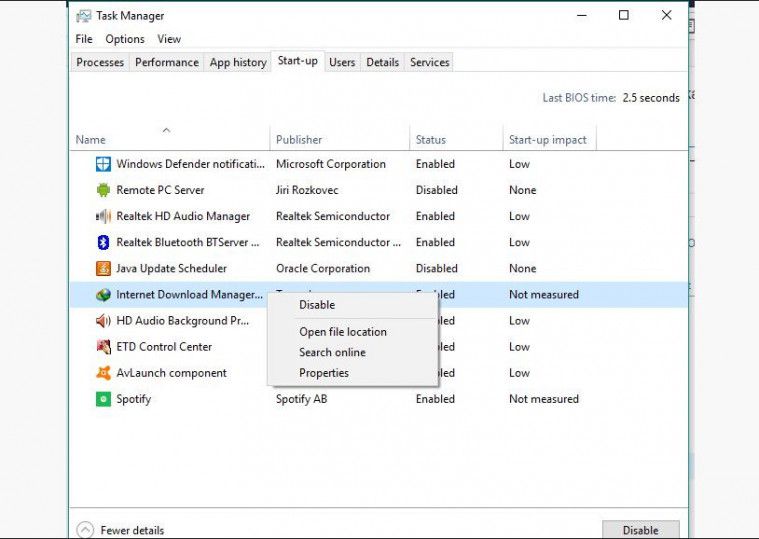Click the Spotify AB publisher cell

(302, 399)
